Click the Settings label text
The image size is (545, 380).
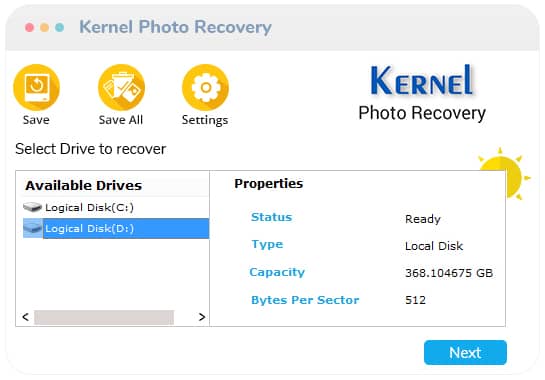(x=205, y=120)
